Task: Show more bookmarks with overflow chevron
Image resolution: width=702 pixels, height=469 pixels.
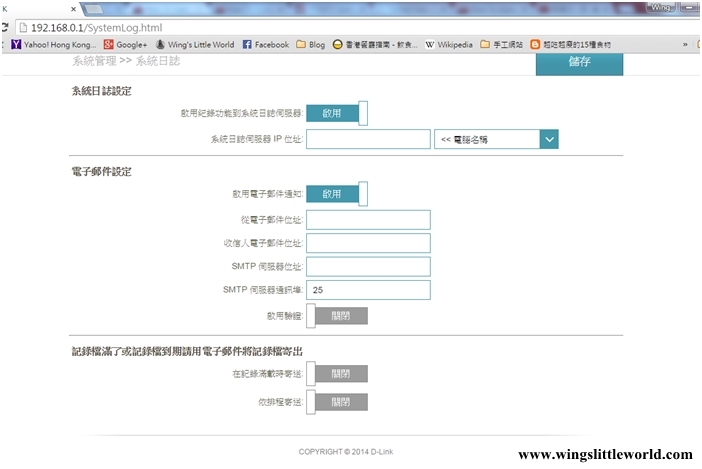Action: point(685,45)
